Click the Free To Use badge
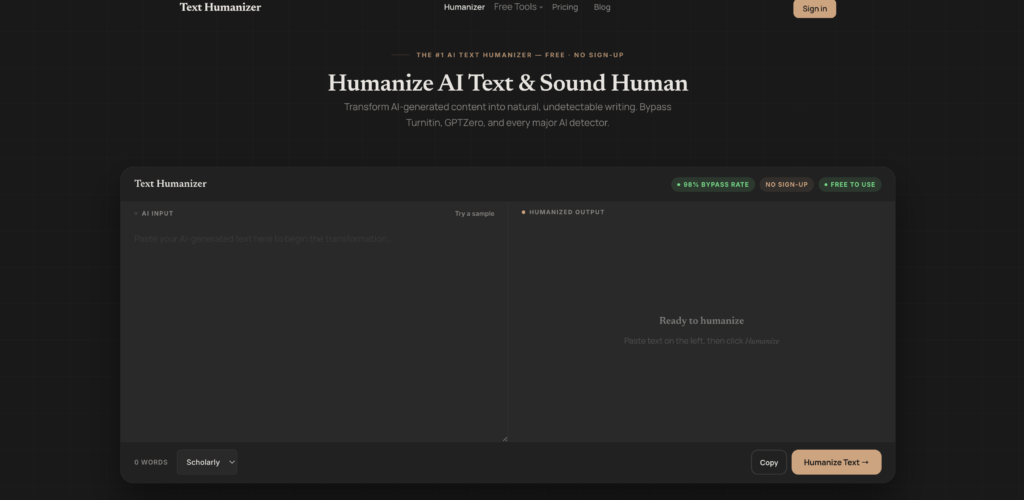1024x500 pixels. [x=850, y=185]
